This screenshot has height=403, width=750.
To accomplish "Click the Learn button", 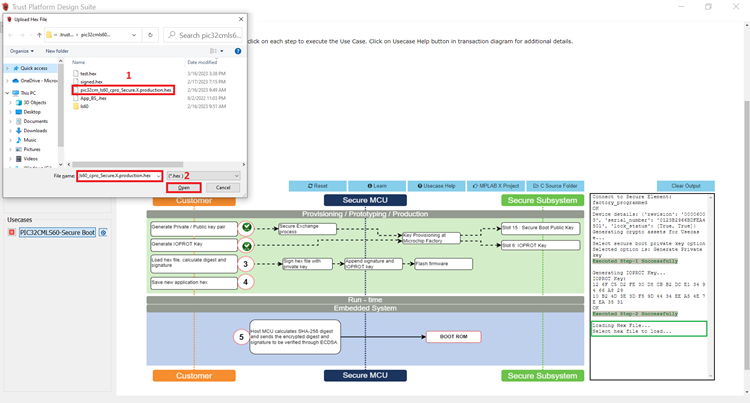I will tap(377, 186).
